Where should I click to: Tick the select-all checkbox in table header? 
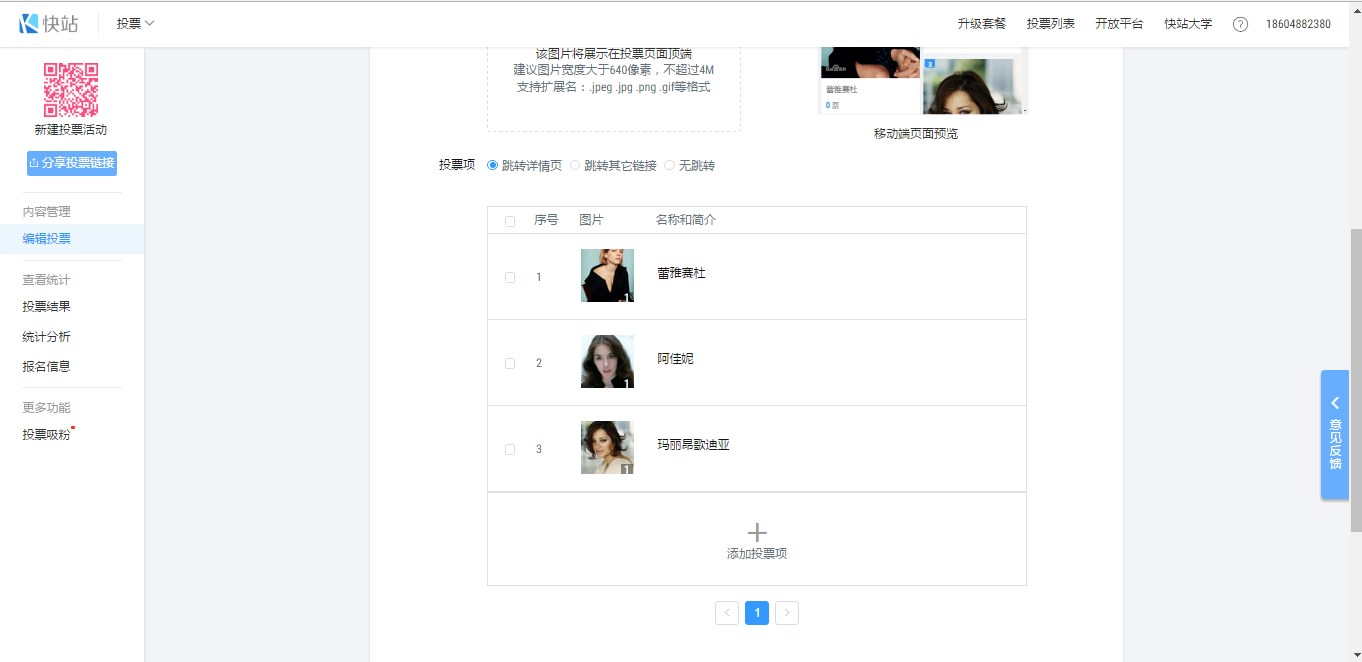pyautogui.click(x=510, y=221)
